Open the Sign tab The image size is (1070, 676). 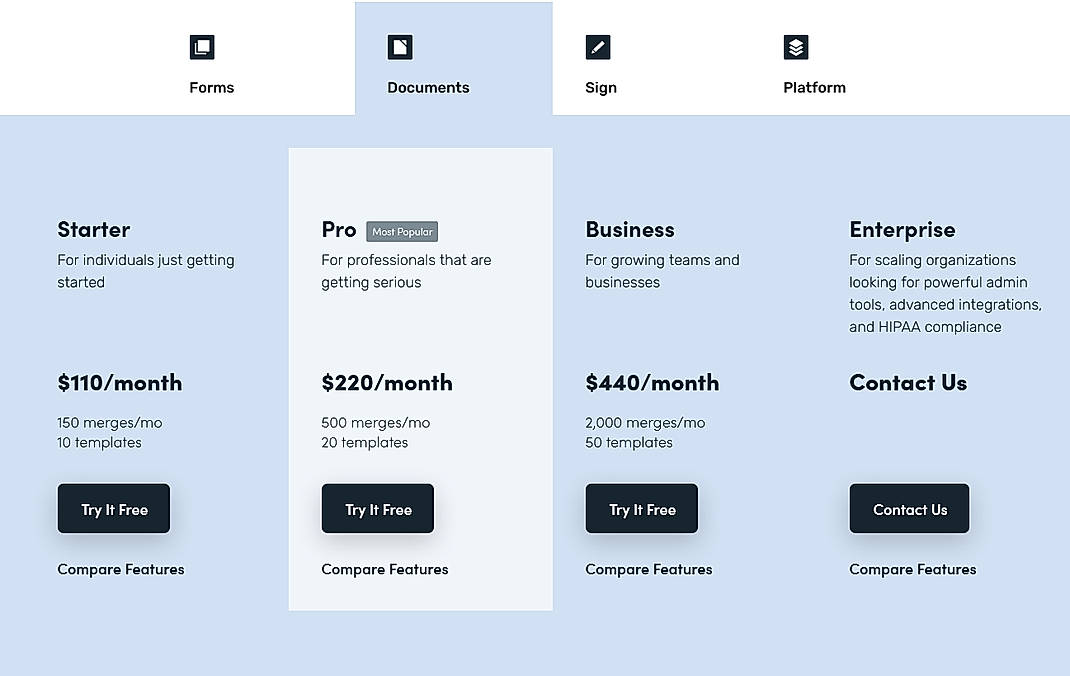(x=600, y=87)
